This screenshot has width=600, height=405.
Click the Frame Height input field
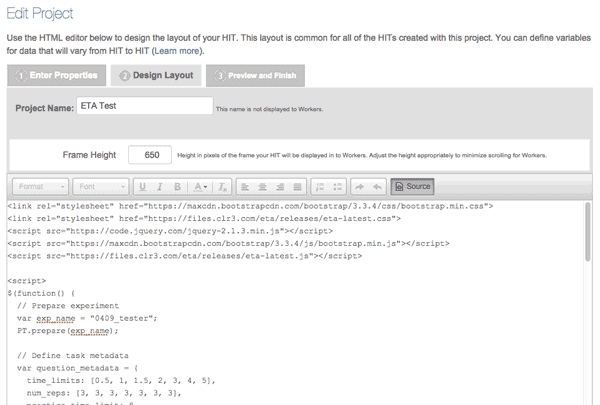click(150, 155)
